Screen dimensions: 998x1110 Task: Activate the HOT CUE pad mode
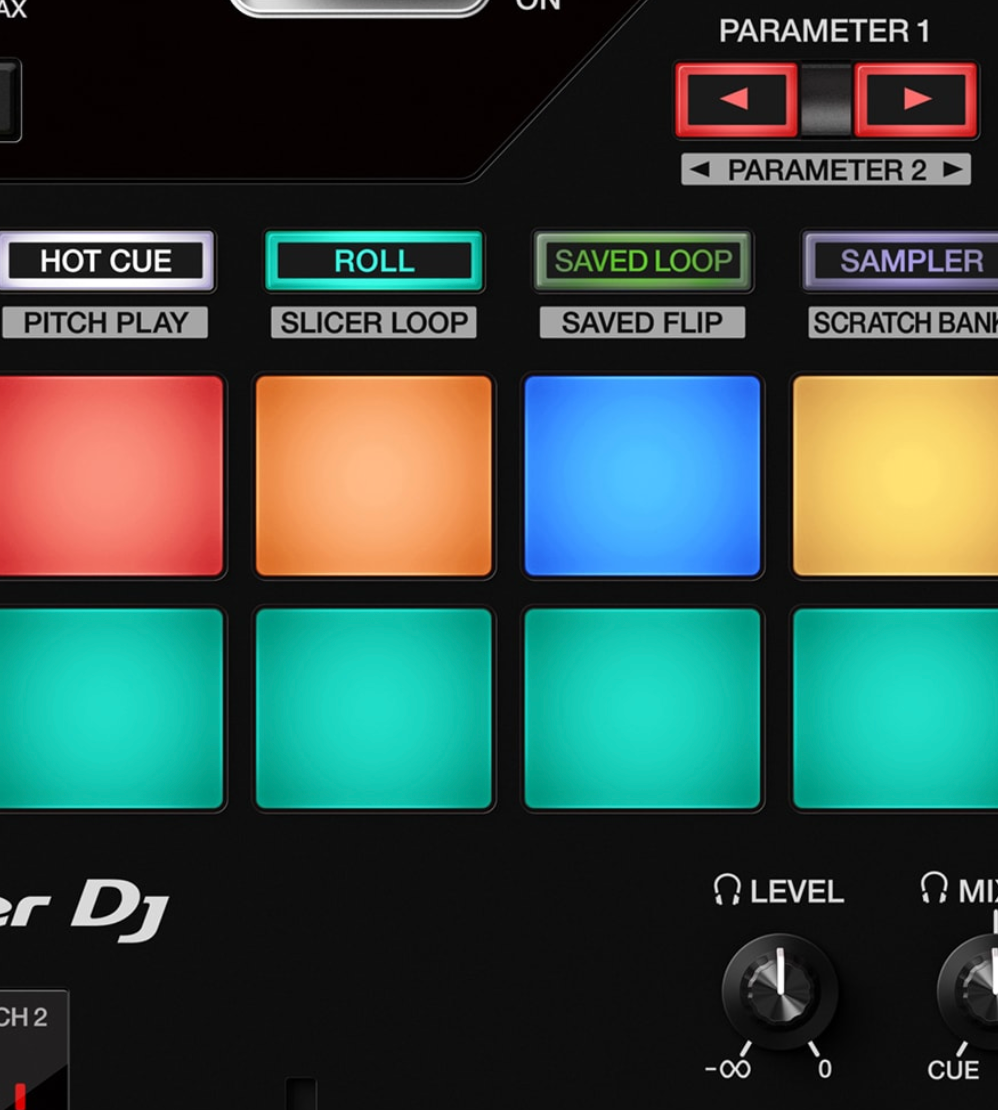[105, 261]
